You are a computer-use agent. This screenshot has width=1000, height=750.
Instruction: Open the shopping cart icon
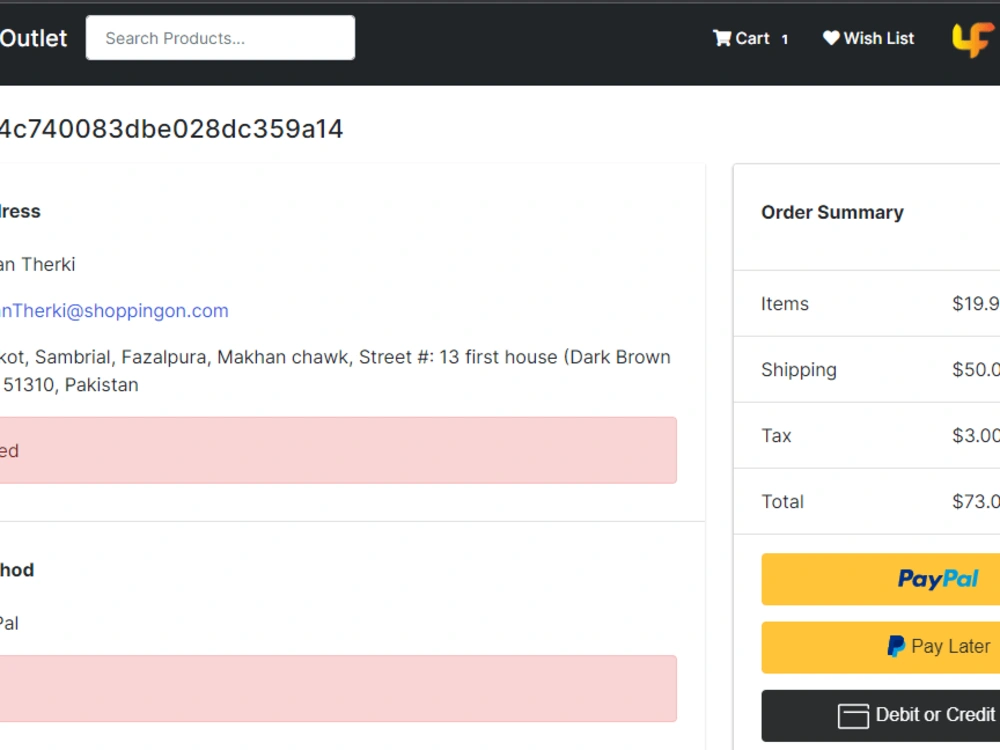click(x=722, y=38)
